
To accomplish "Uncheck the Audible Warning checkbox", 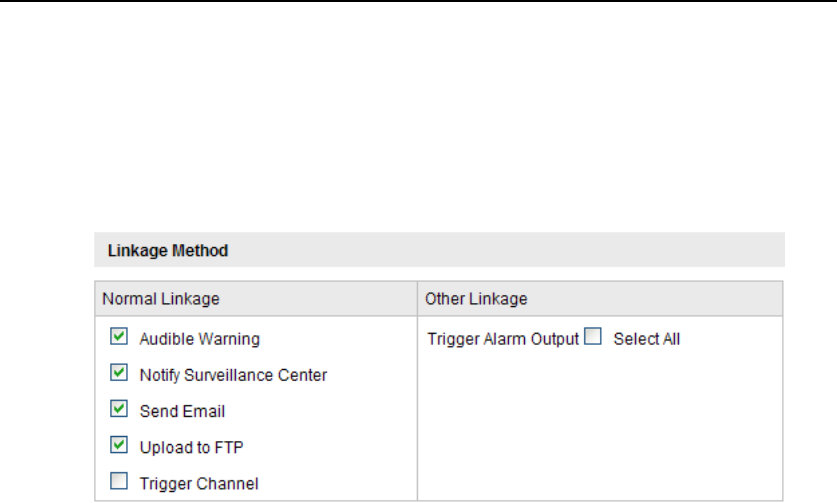I will point(119,338).
